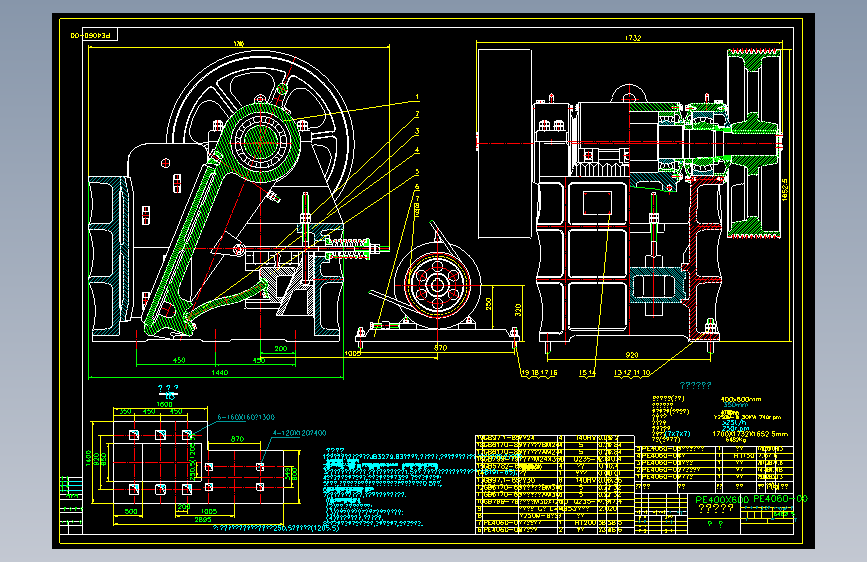Click the 920 dimension under the side view
The height and width of the screenshot is (562, 867).
pos(631,355)
